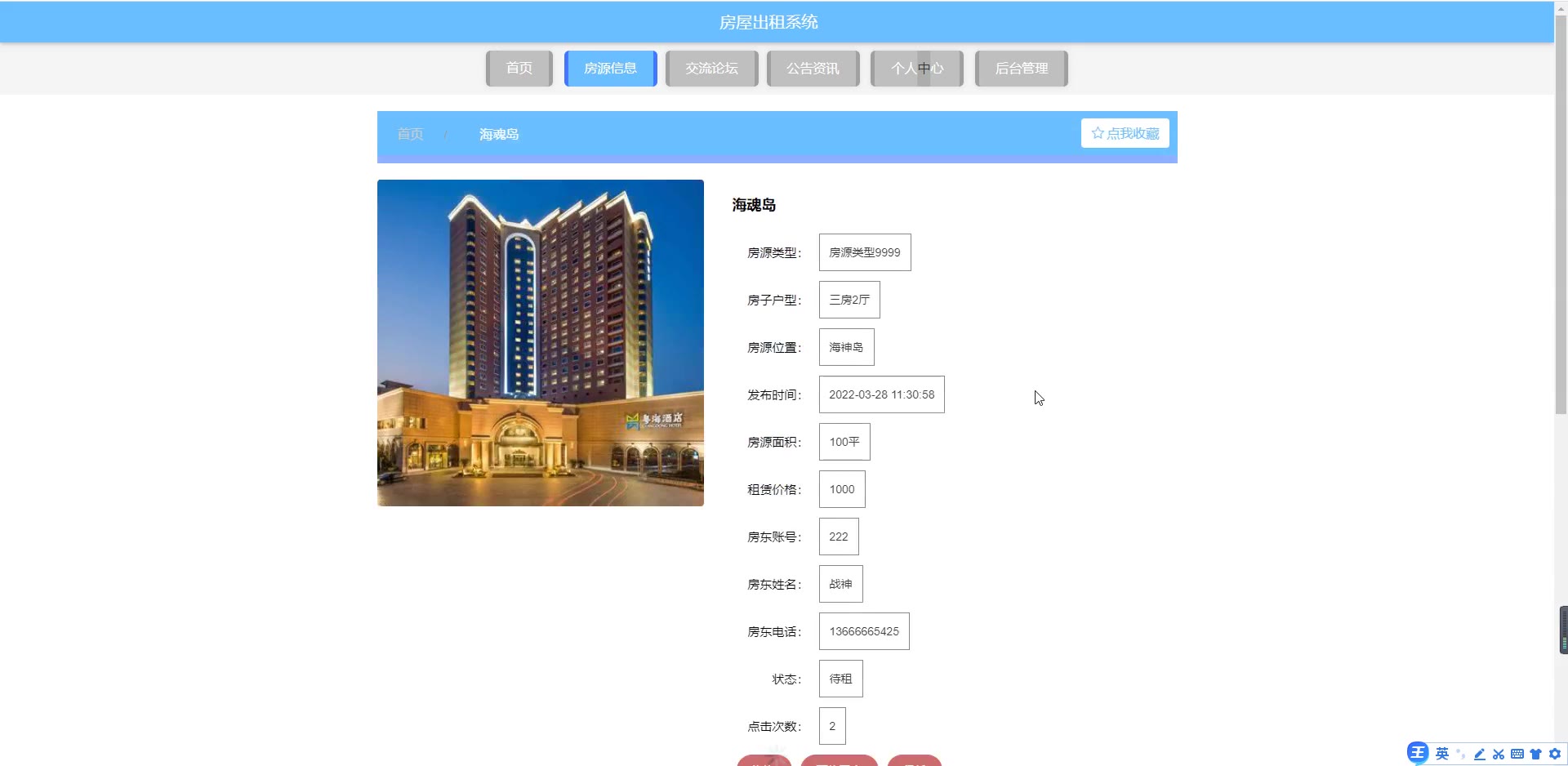This screenshot has width=1568, height=766.
Task: Click the 首页 breadcrumb link
Action: [x=410, y=134]
